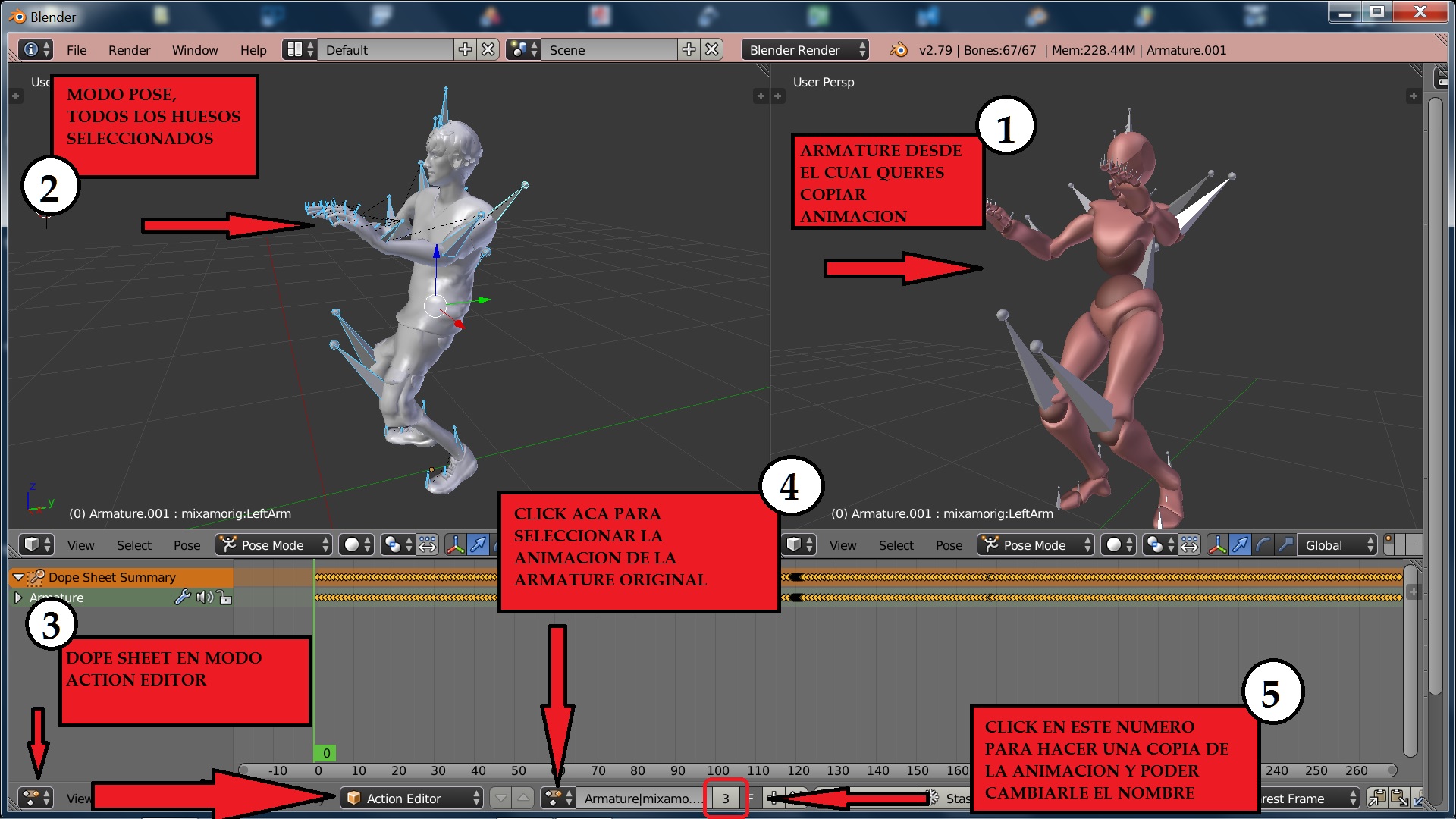
Task: Open viewport shading selector in left viewport
Action: (356, 544)
